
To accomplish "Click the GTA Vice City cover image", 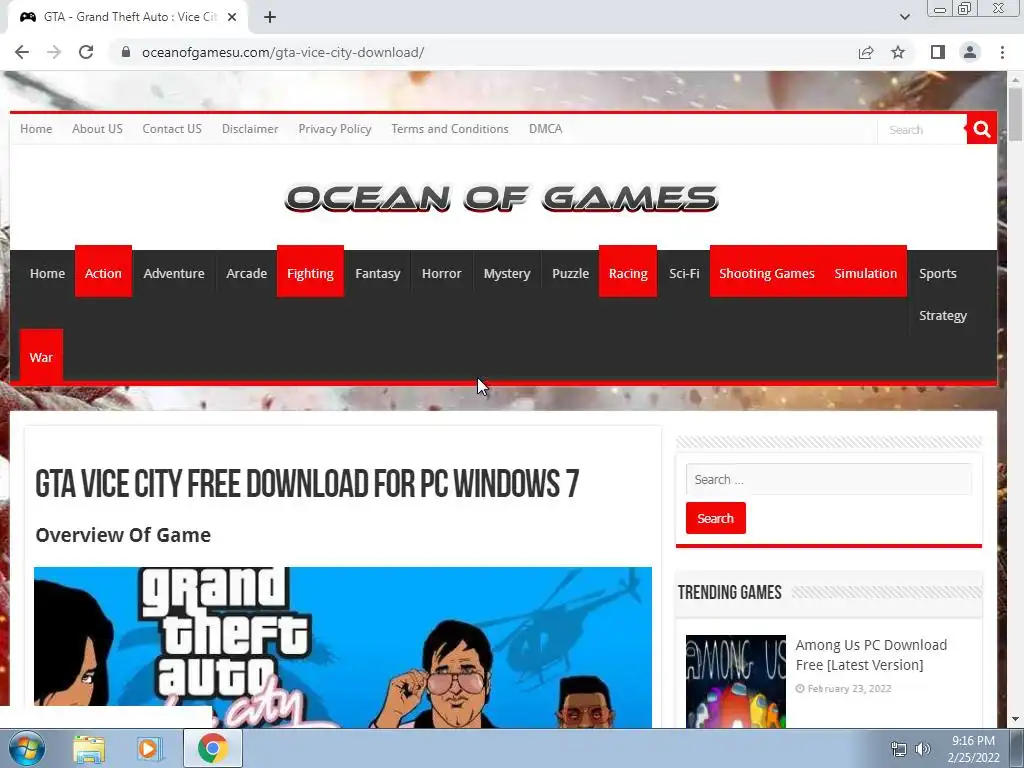I will tap(343, 647).
